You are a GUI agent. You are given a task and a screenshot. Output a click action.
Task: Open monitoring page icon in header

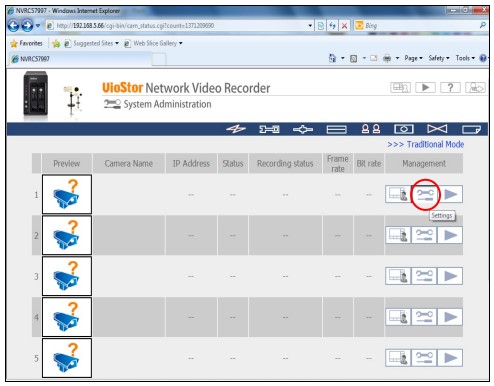(400, 87)
